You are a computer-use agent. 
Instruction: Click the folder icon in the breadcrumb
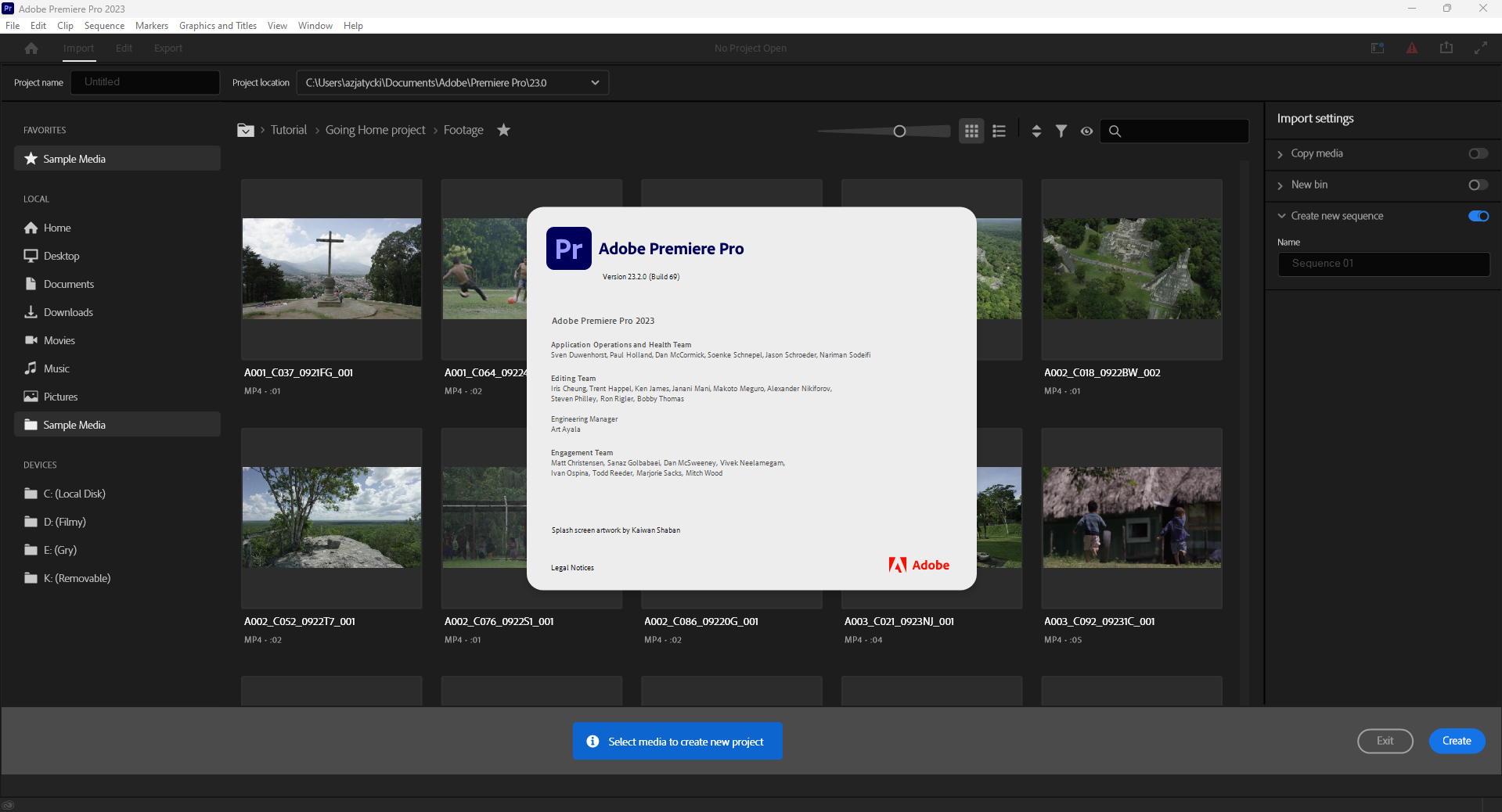(246, 130)
